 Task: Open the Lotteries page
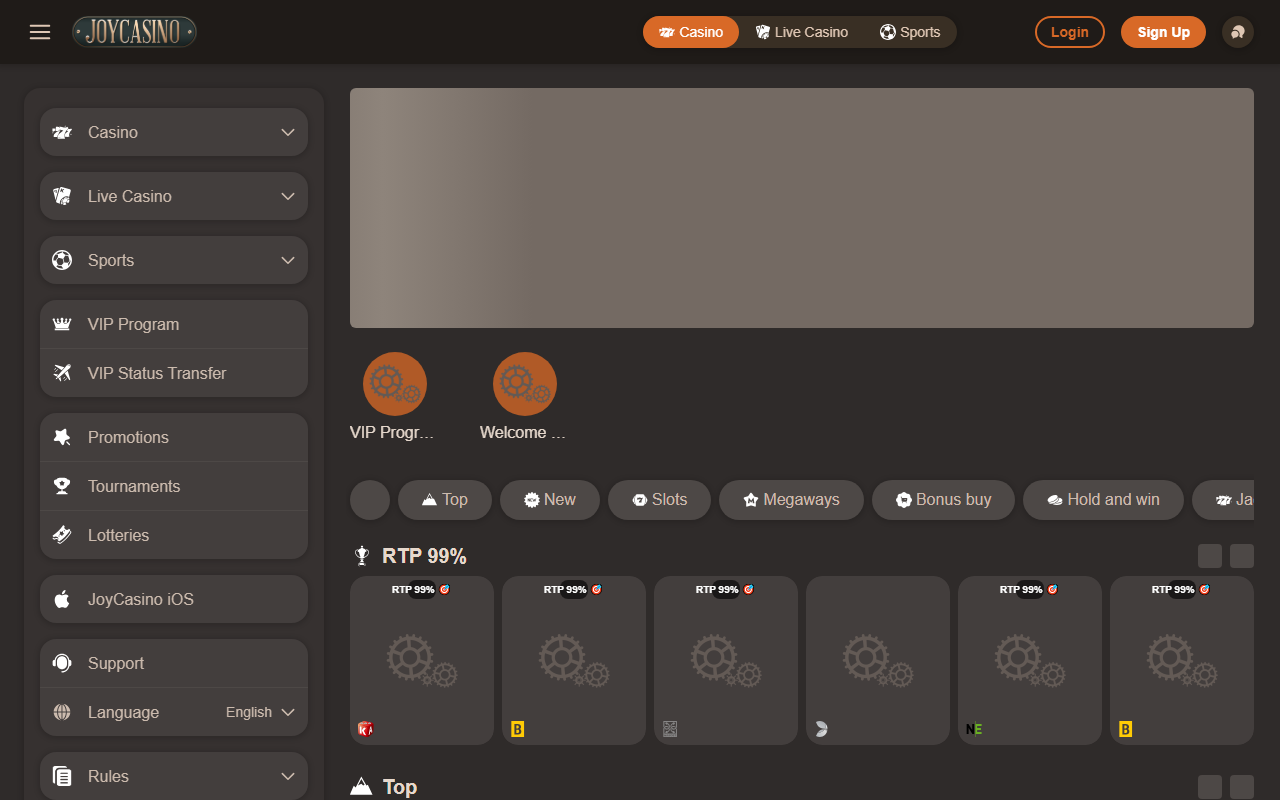point(174,535)
